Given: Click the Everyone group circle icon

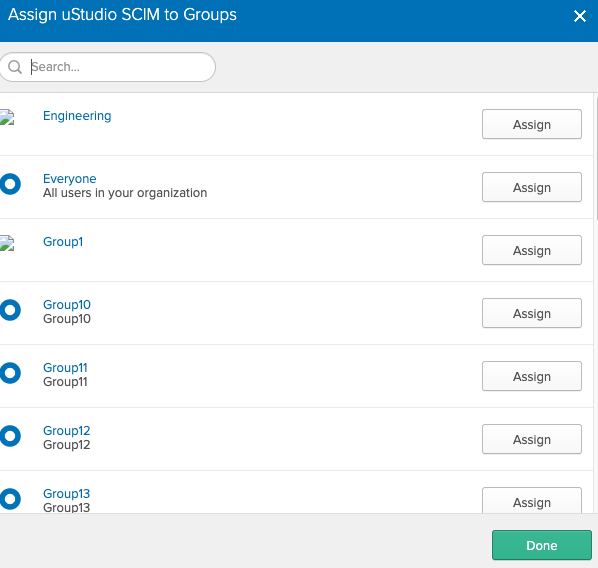Looking at the screenshot, I should (10, 184).
